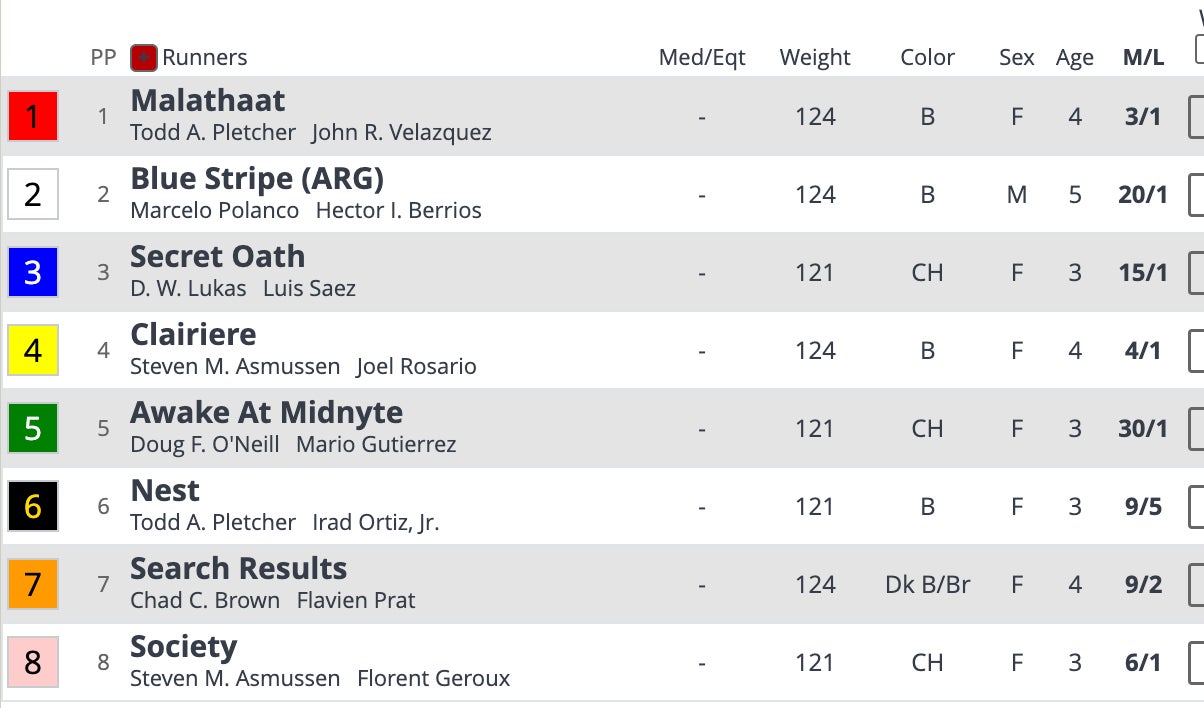Image resolution: width=1204 pixels, height=708 pixels.
Task: Select the green number 5 saddle cloth
Action: [33, 429]
